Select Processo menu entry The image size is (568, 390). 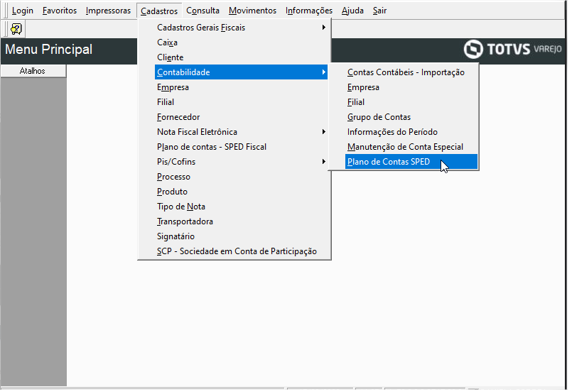coord(241,177)
